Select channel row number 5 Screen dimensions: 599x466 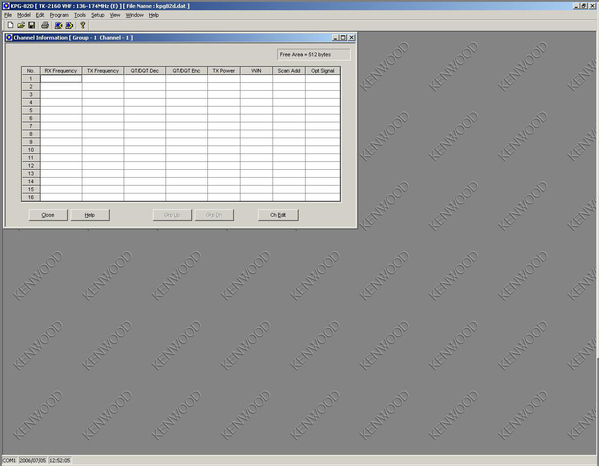point(31,110)
